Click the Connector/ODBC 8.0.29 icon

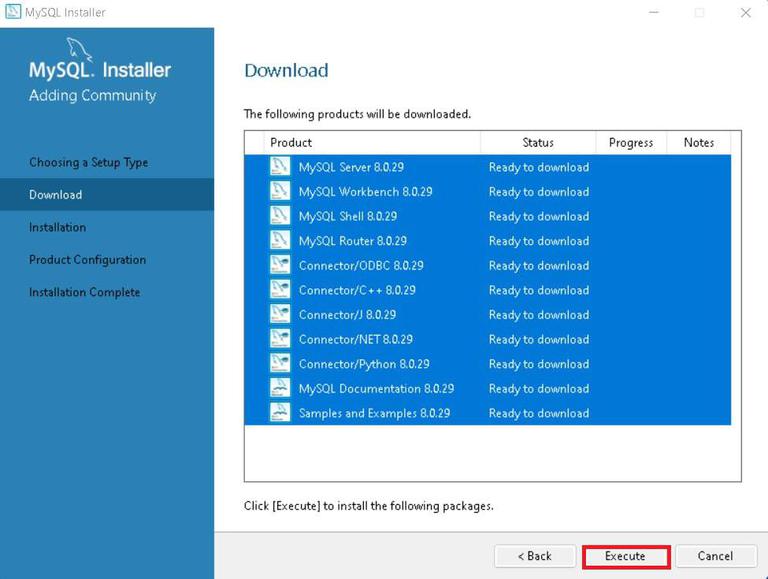[280, 265]
